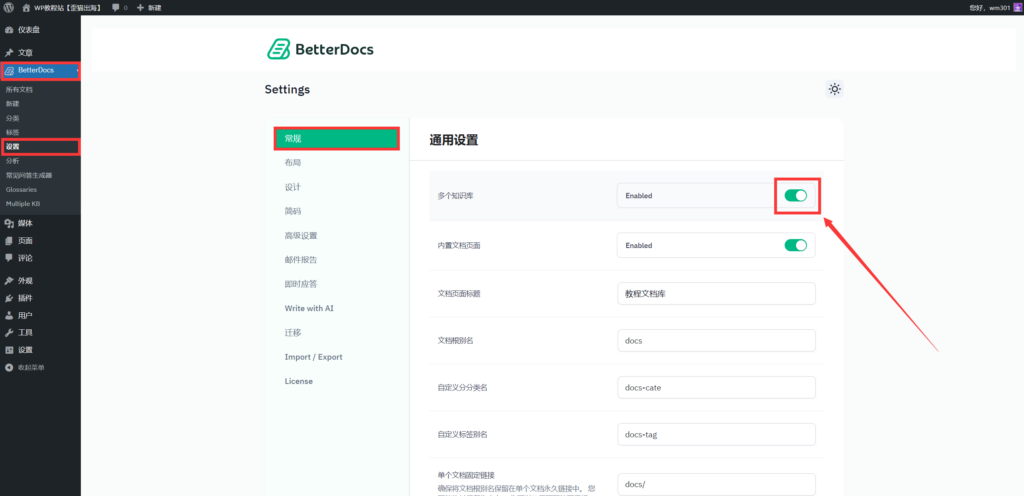Click the user greeting wm301 in admin bar
Screen dimensions: 1024x496
pos(991,7)
